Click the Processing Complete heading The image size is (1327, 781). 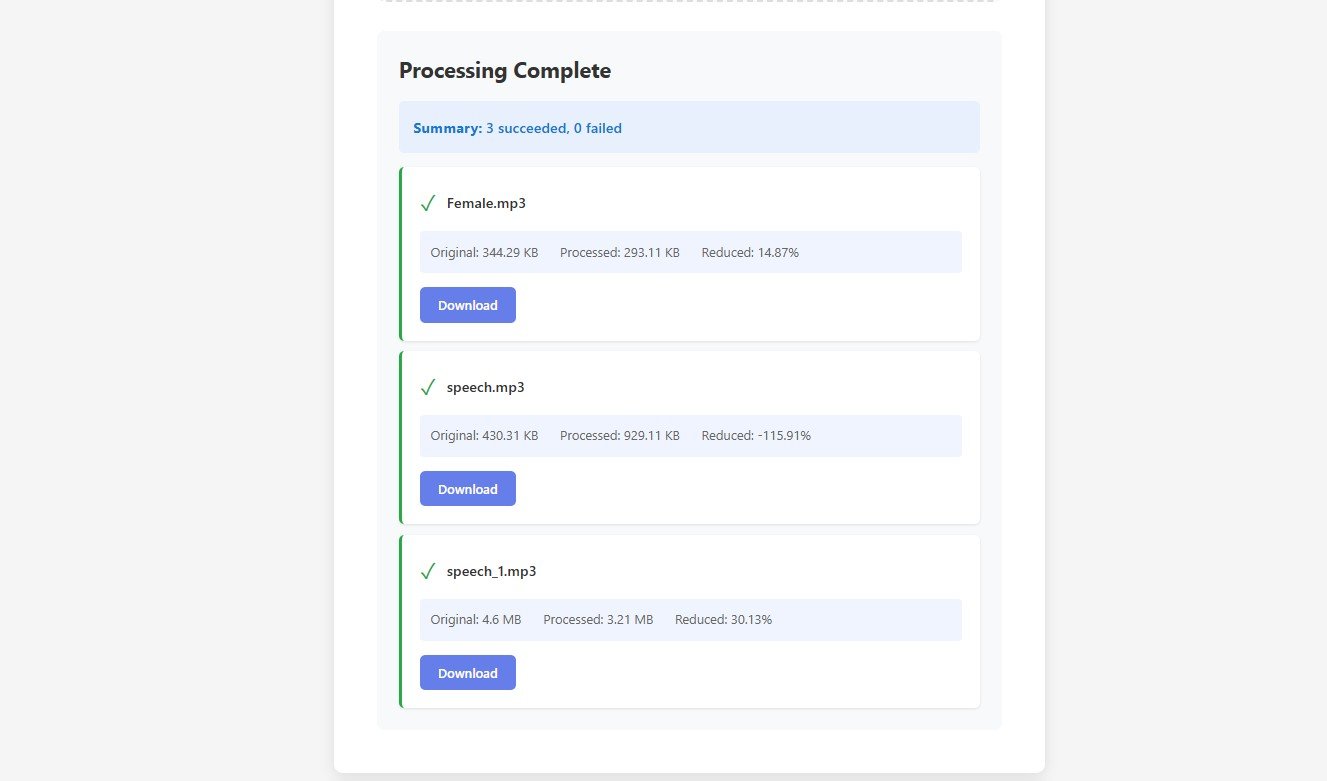(x=505, y=70)
